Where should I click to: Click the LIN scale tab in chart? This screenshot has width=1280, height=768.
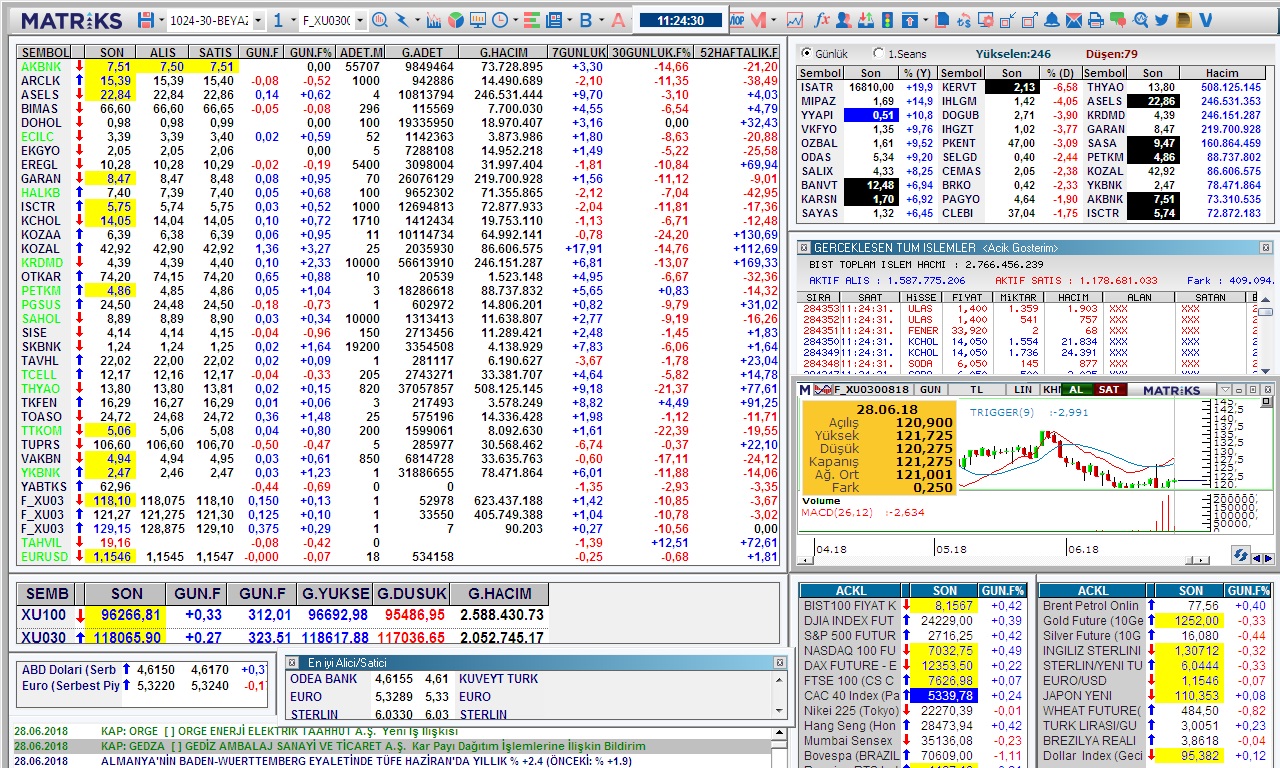1022,389
